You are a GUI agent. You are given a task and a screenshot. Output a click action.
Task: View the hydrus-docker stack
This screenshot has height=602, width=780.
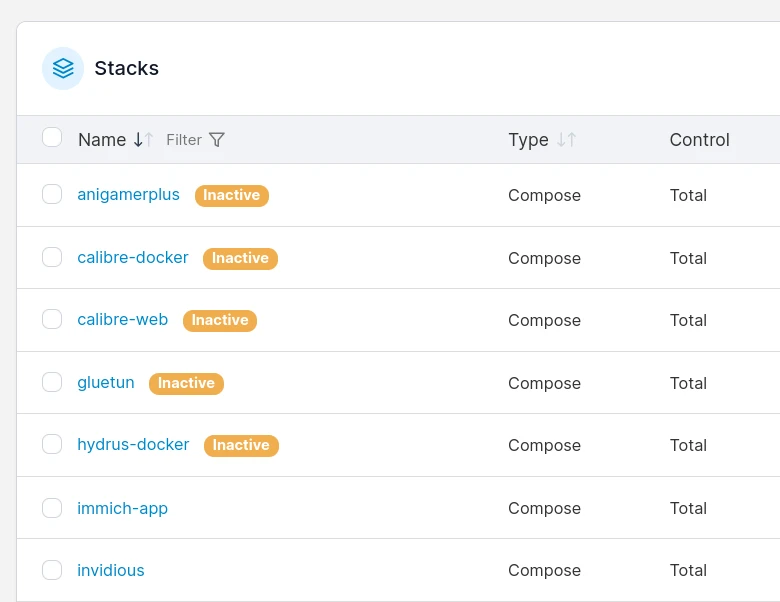(133, 445)
